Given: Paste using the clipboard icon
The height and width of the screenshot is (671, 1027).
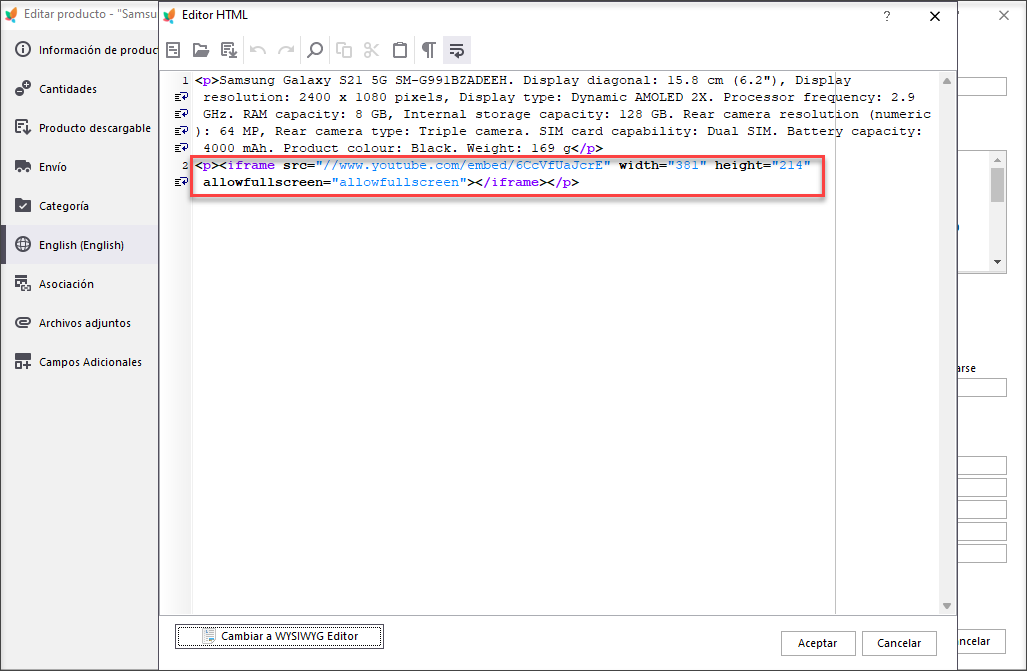Looking at the screenshot, I should [x=400, y=50].
